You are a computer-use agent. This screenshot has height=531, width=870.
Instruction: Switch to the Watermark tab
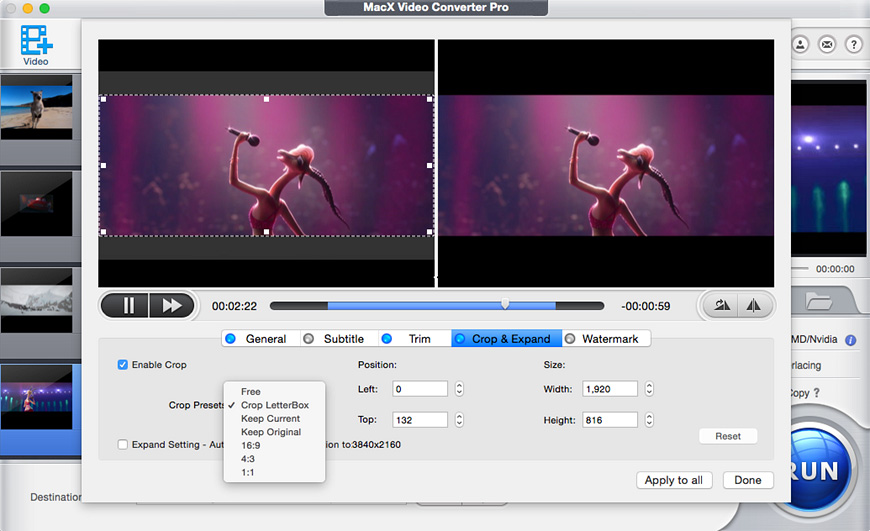tap(606, 338)
